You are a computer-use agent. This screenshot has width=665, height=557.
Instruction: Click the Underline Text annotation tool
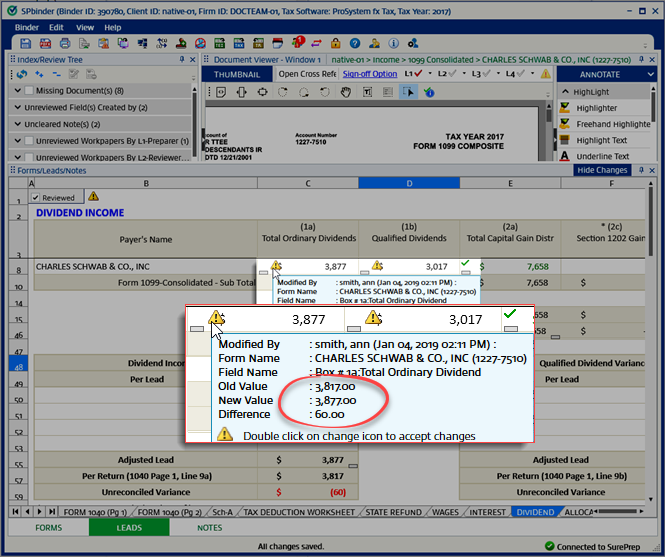[x=602, y=156]
